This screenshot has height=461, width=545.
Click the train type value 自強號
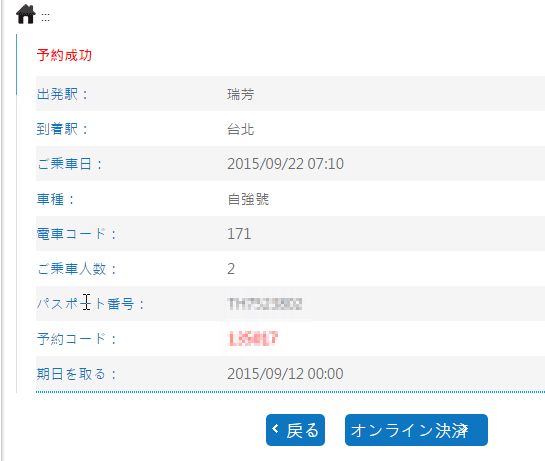248,199
